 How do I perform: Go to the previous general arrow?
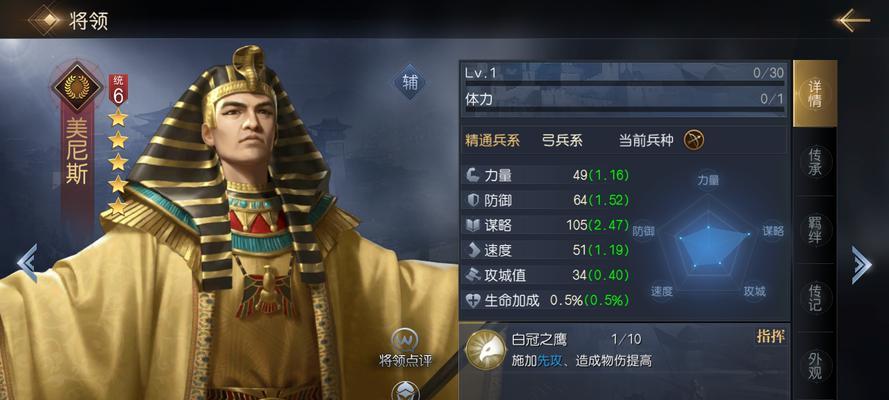click(27, 263)
